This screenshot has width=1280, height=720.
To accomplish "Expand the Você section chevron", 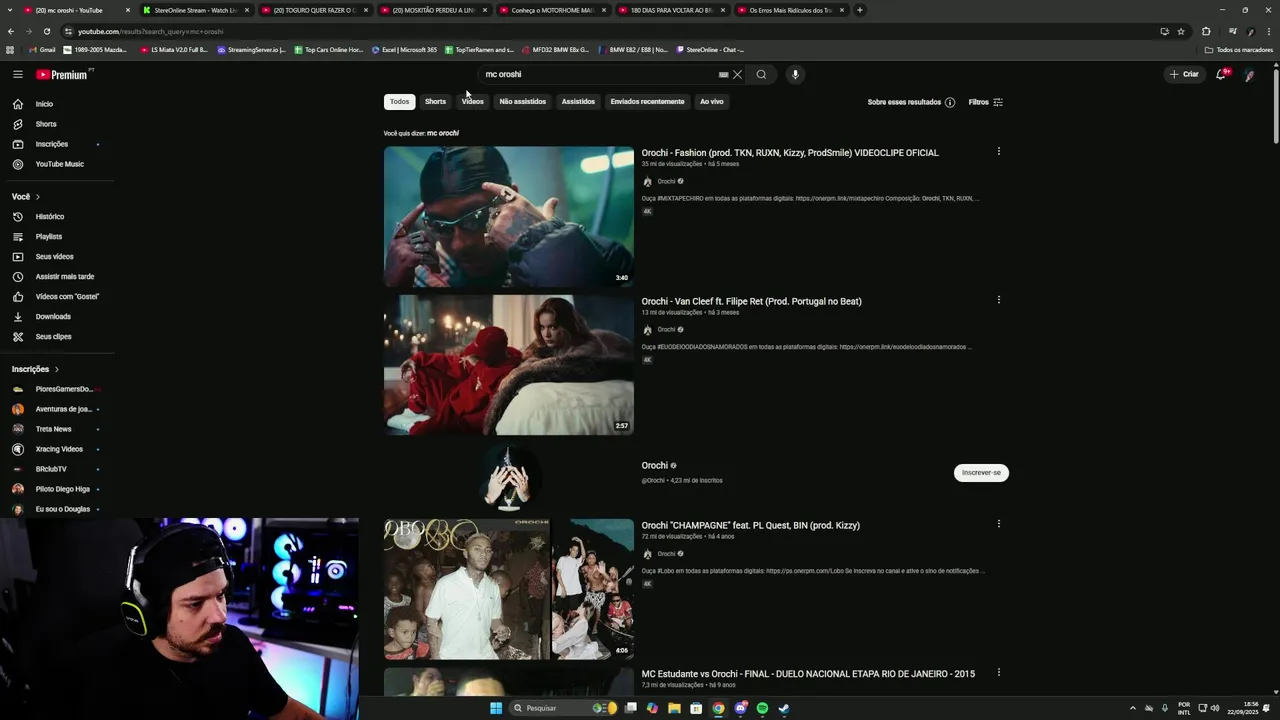I will tap(38, 197).
